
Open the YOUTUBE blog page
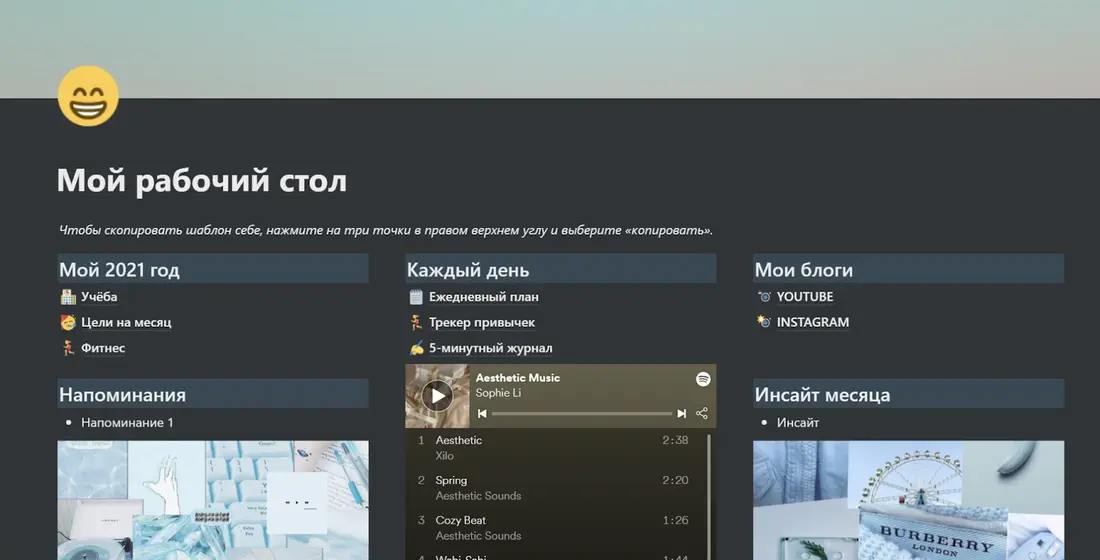tap(805, 297)
